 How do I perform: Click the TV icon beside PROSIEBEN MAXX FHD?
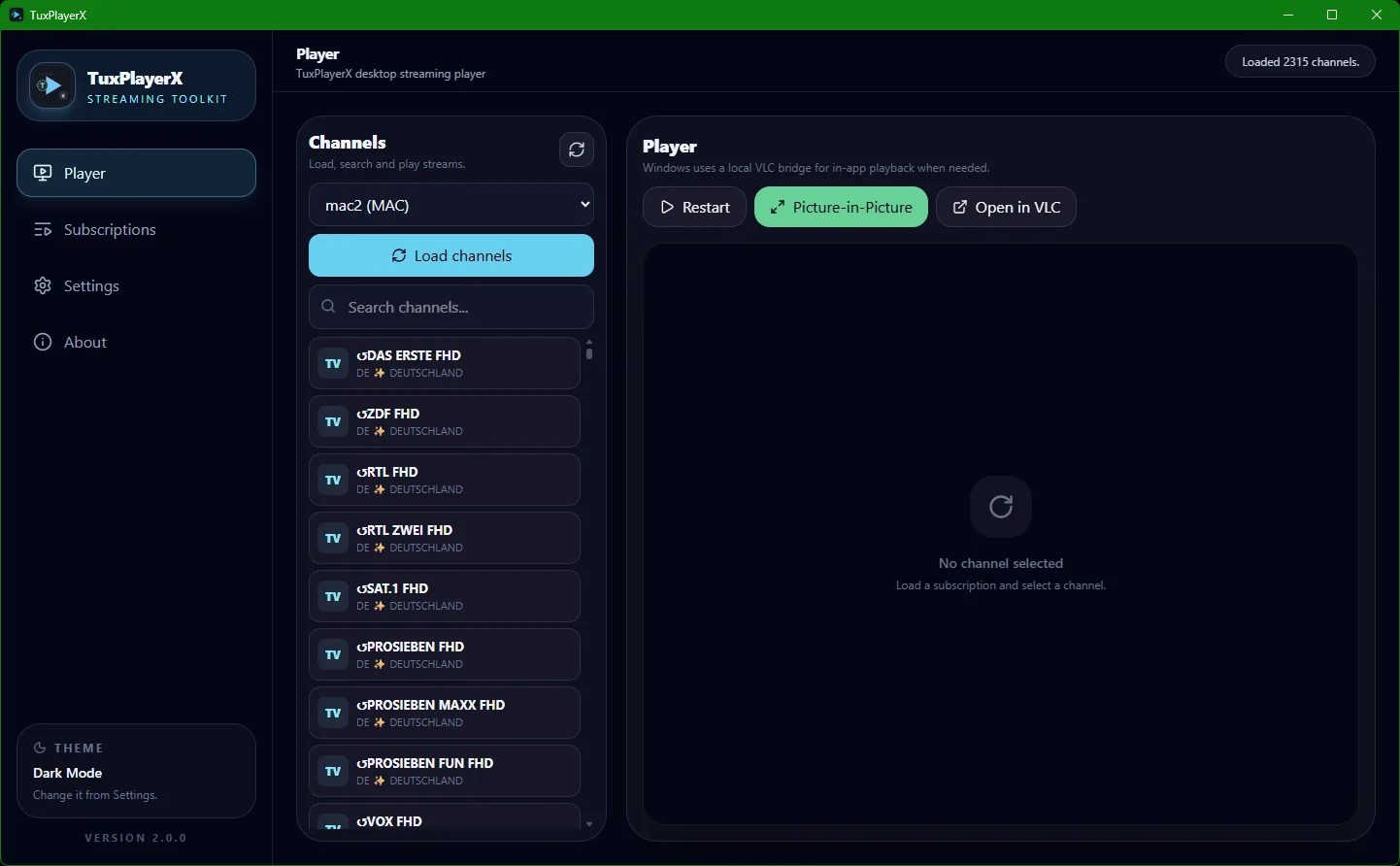[x=333, y=713]
